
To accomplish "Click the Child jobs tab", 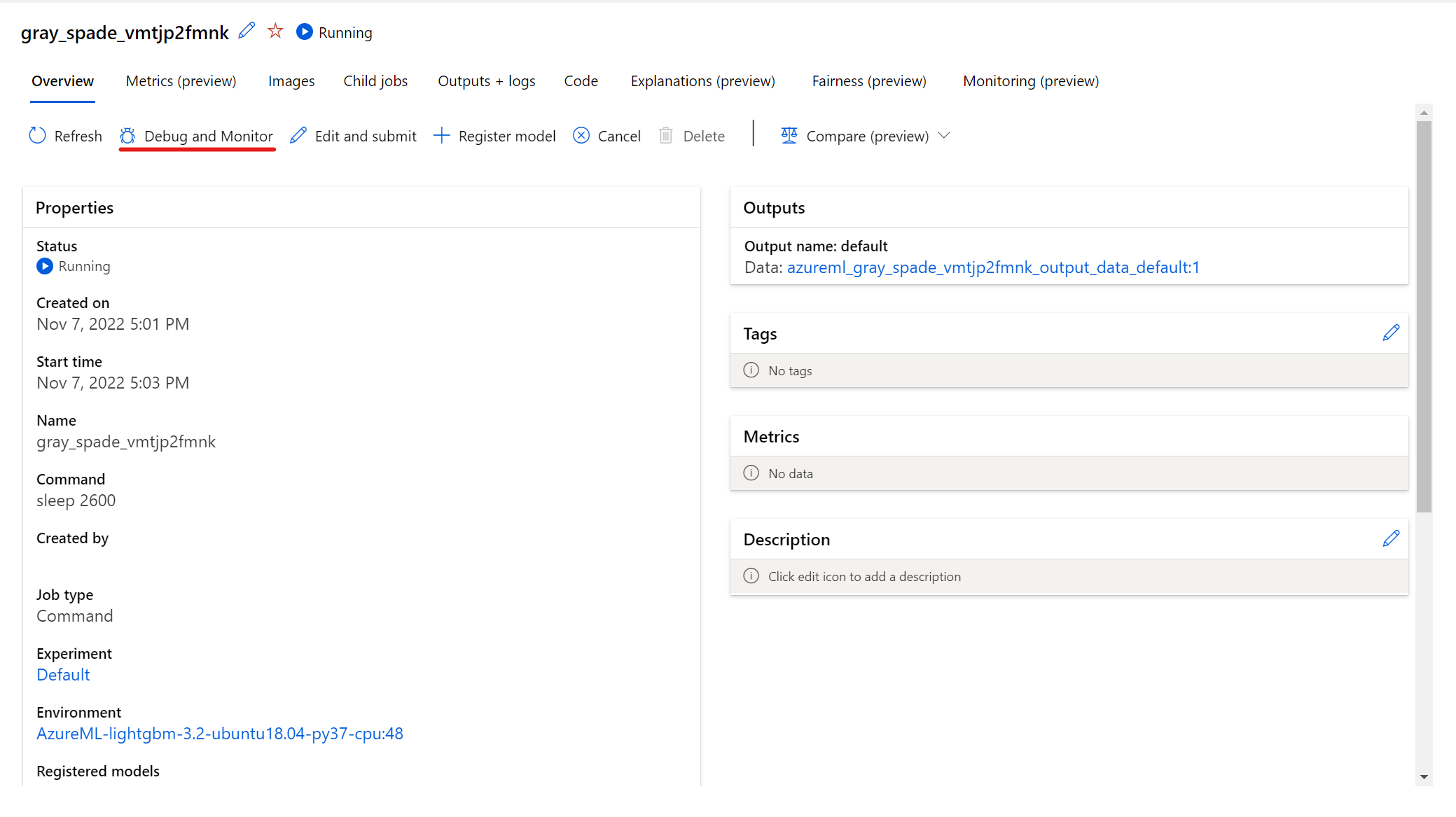I will pyautogui.click(x=376, y=80).
